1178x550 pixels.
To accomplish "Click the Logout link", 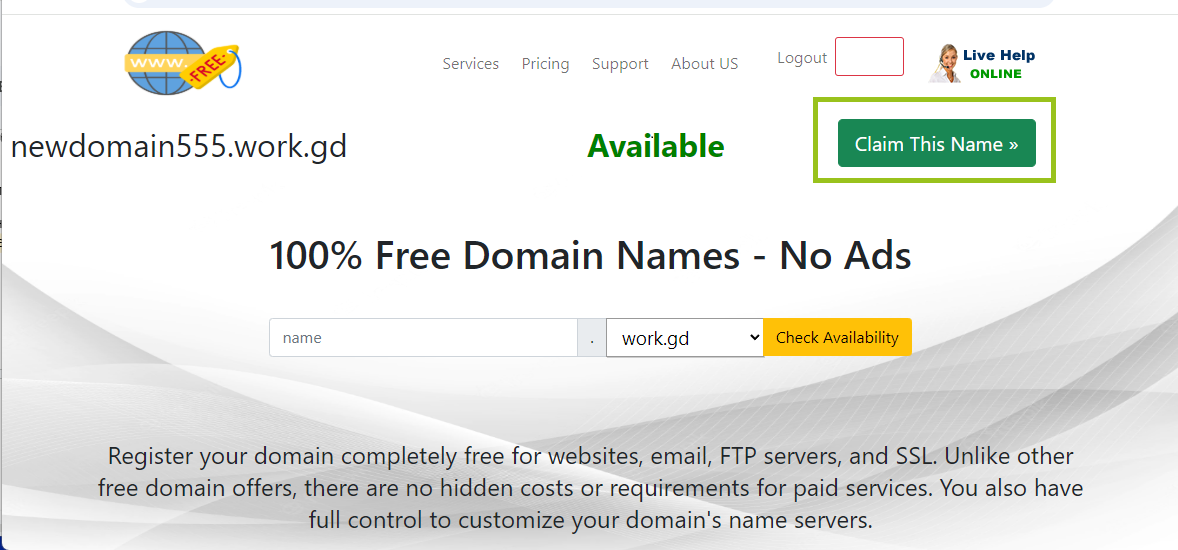I will pyautogui.click(x=802, y=58).
